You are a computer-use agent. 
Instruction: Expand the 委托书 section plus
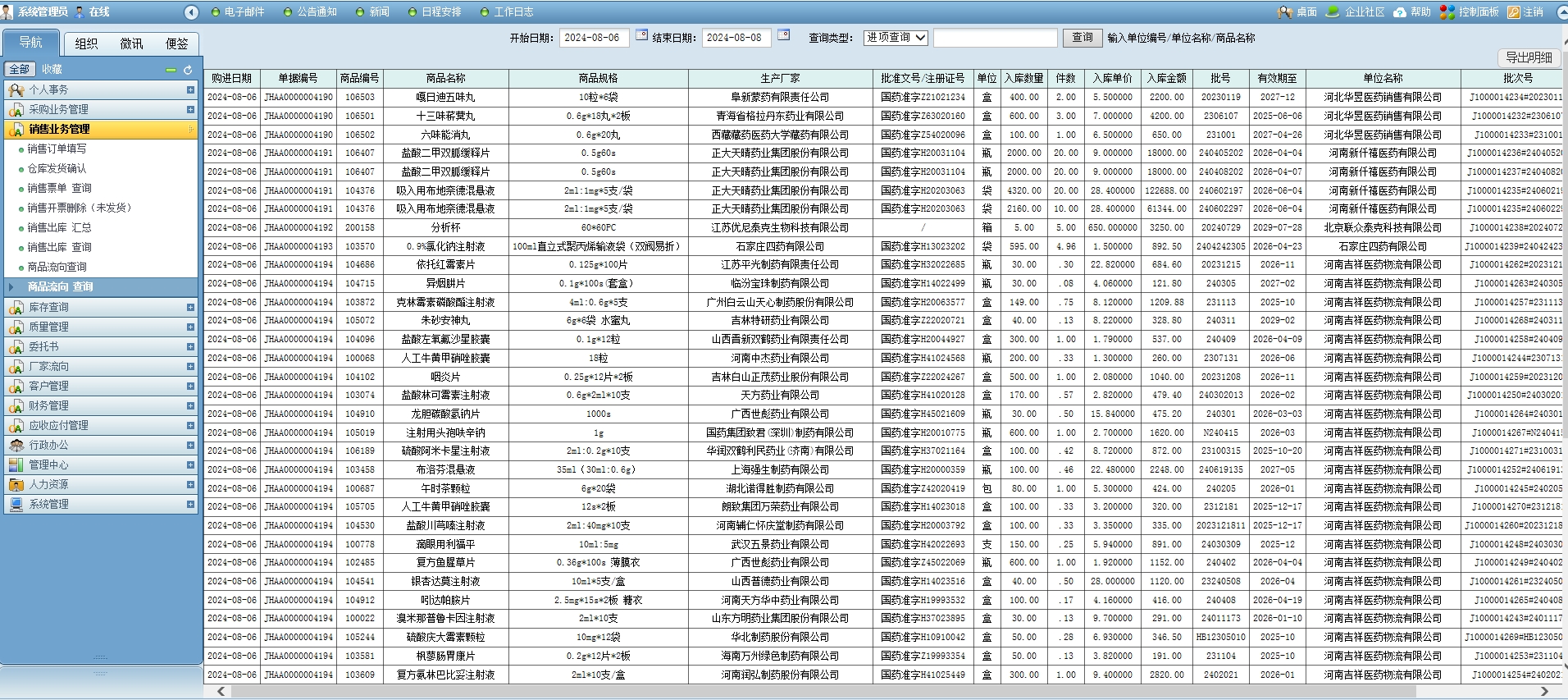[x=190, y=346]
